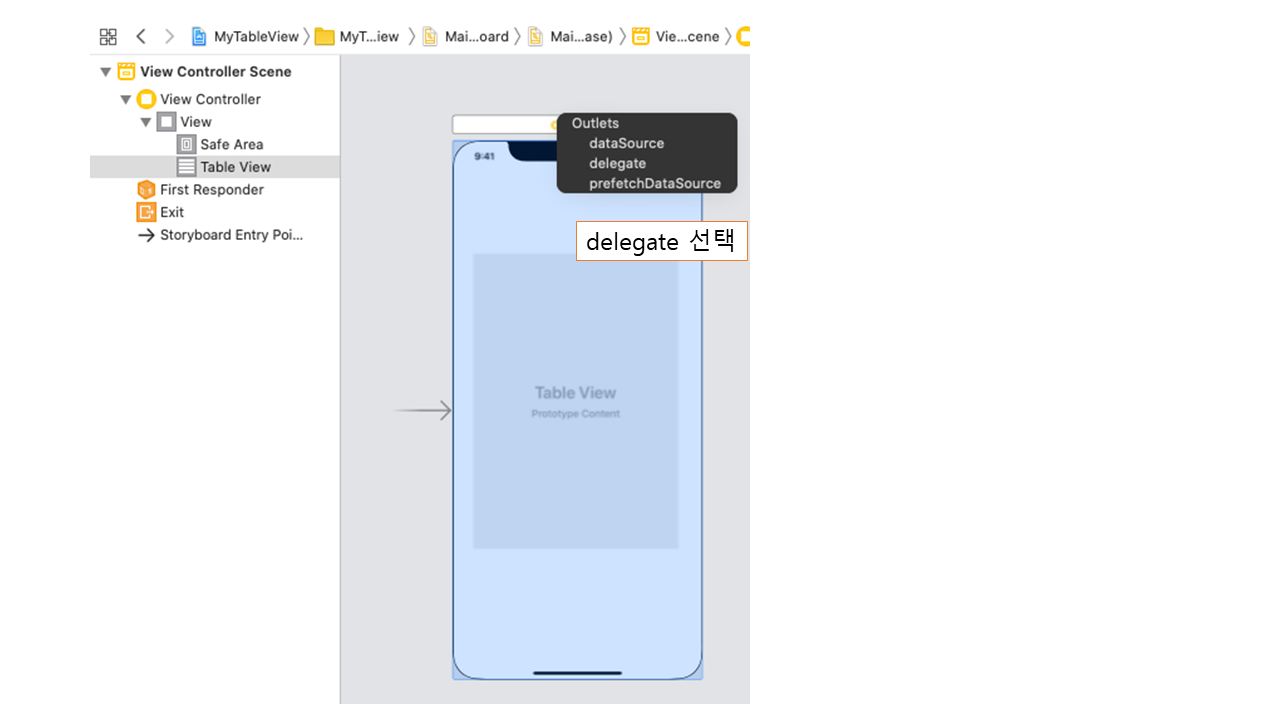The image size is (1280, 720).
Task: Collapse the View disclosure triangle
Action: 146,122
